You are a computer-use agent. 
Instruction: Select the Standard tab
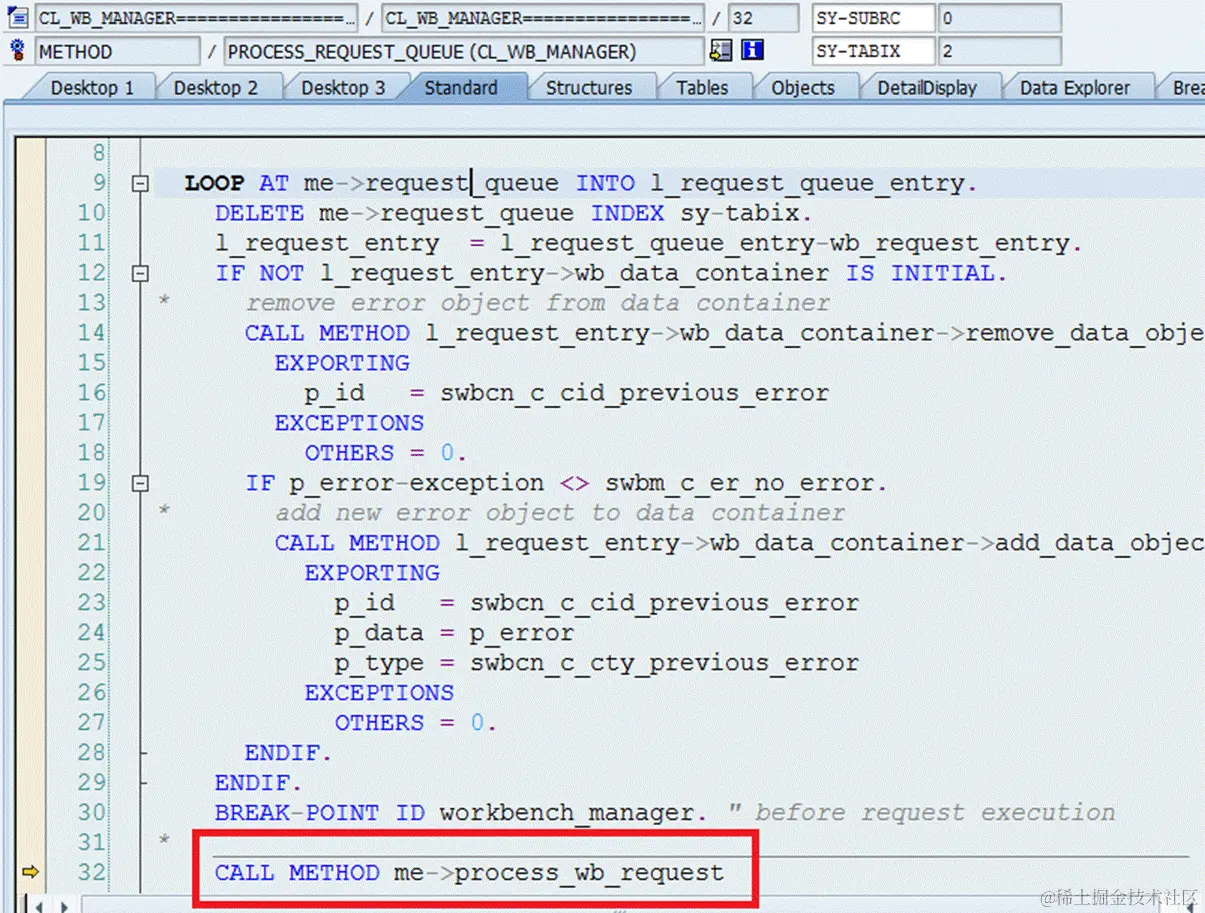[x=461, y=88]
